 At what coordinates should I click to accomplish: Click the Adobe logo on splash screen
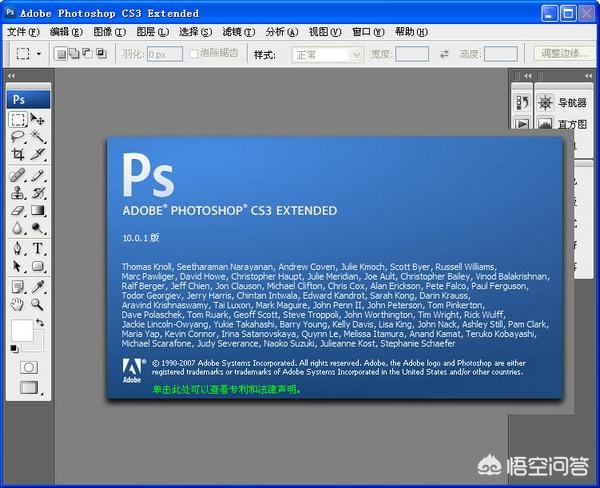[x=132, y=370]
